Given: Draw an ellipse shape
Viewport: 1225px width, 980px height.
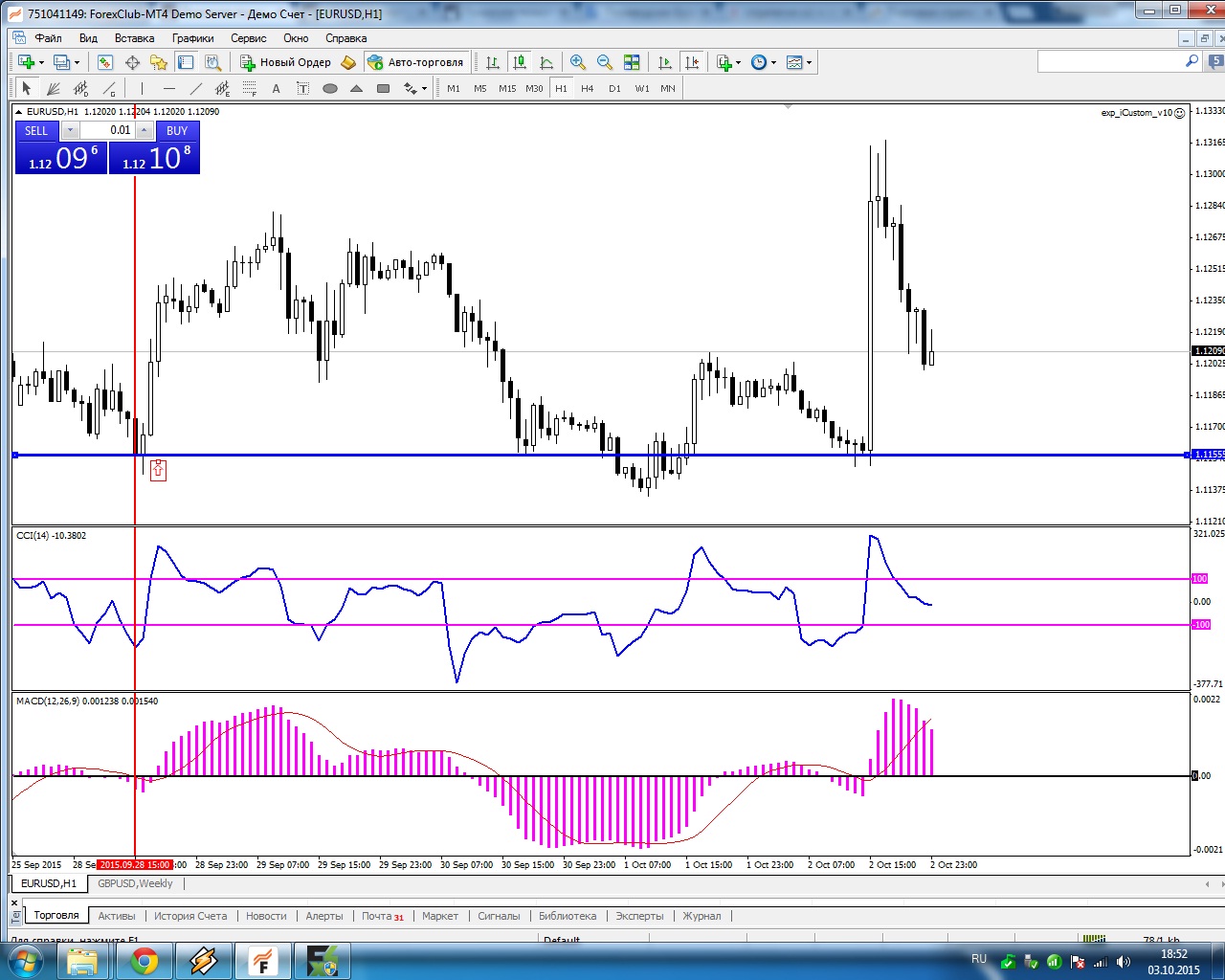Looking at the screenshot, I should (330, 88).
